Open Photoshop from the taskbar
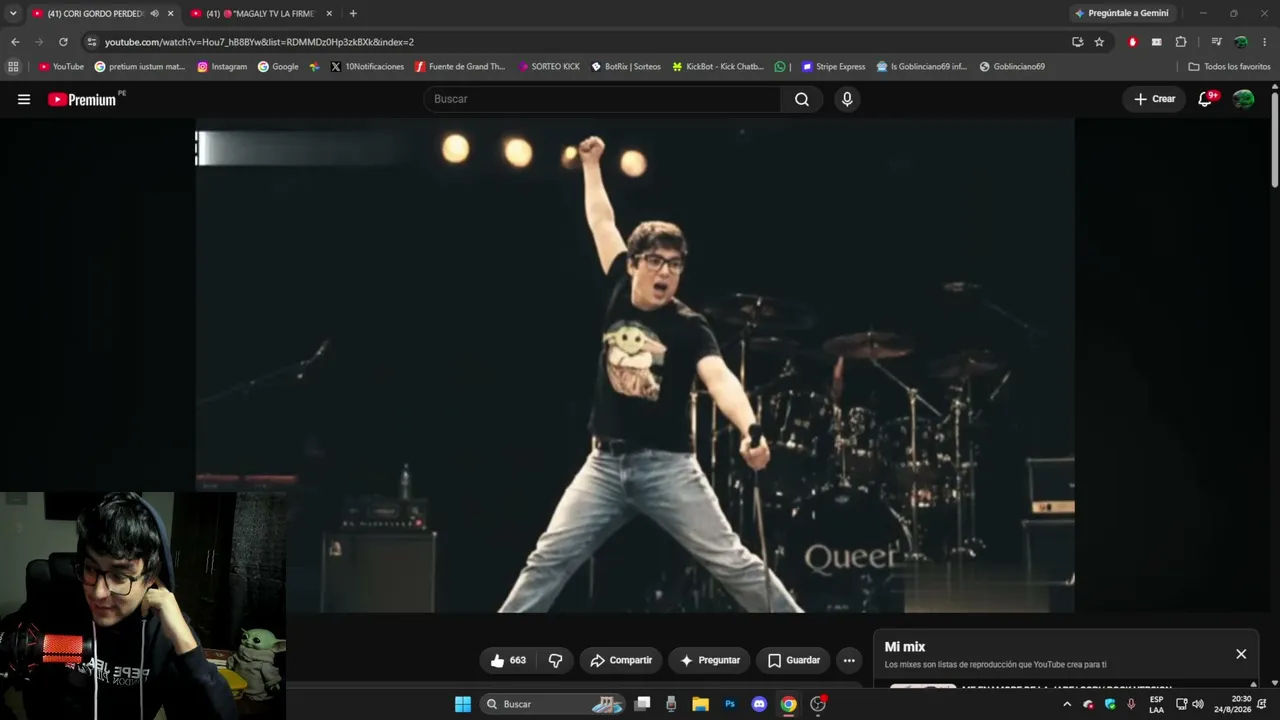The image size is (1280, 720). [x=730, y=704]
